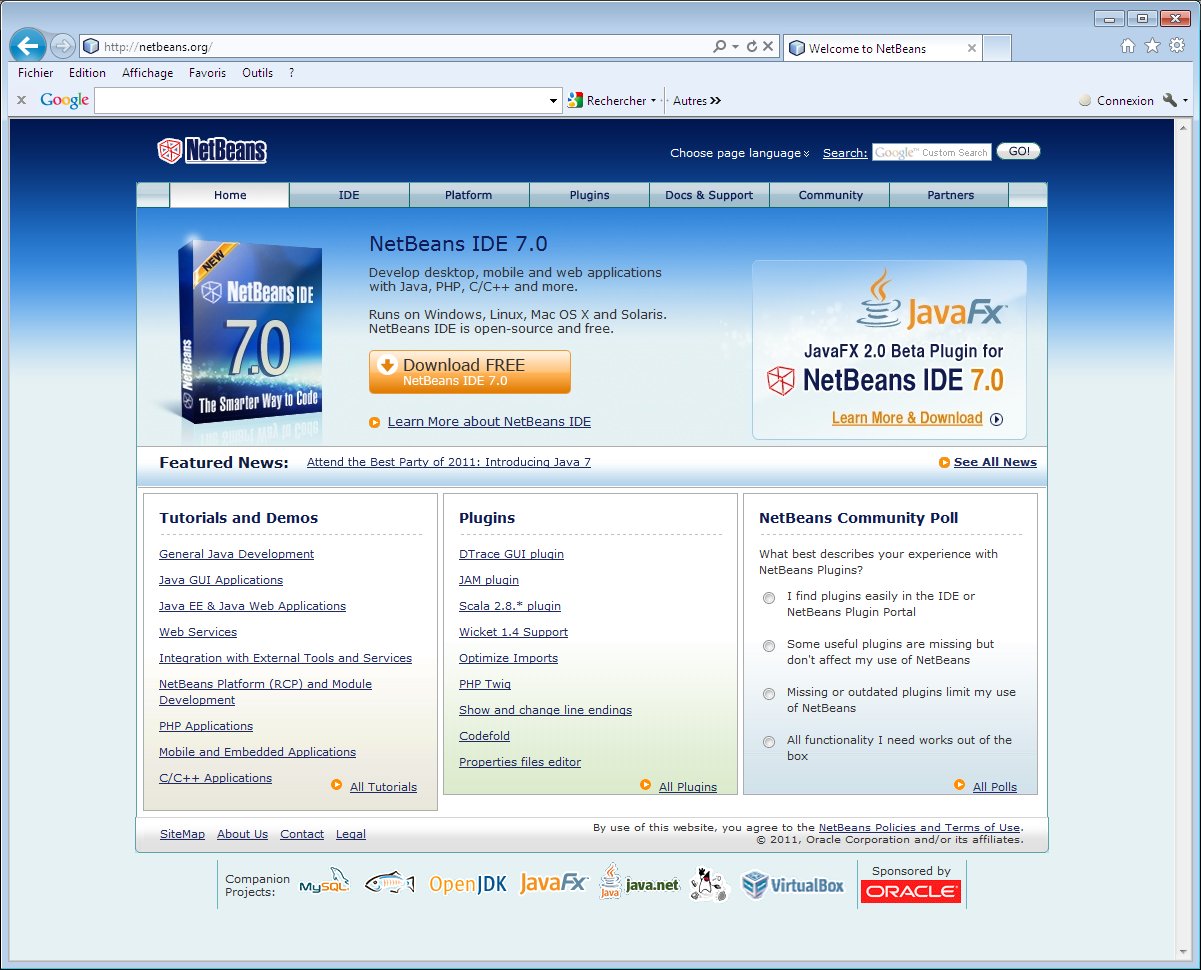Open Google toolbar wrench settings icon
Image resolution: width=1201 pixels, height=970 pixels.
click(x=1169, y=100)
